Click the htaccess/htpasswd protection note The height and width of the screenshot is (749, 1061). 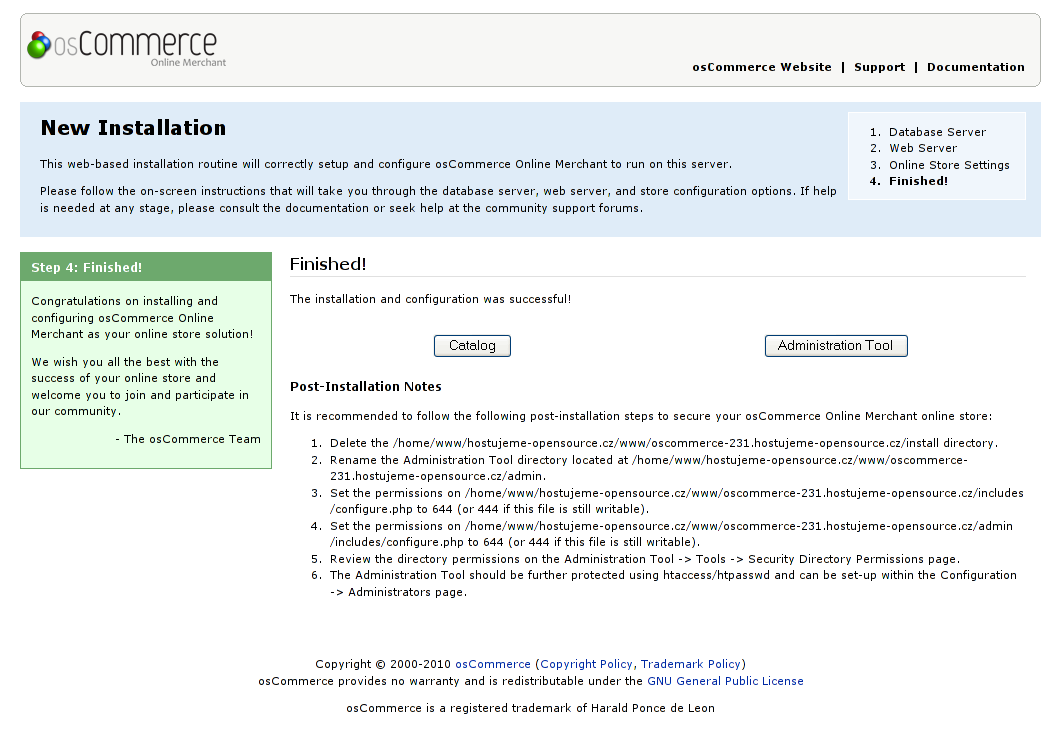click(x=673, y=583)
